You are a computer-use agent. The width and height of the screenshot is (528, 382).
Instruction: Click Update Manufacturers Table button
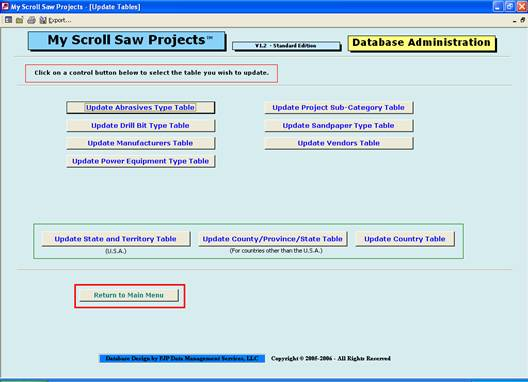(140, 143)
